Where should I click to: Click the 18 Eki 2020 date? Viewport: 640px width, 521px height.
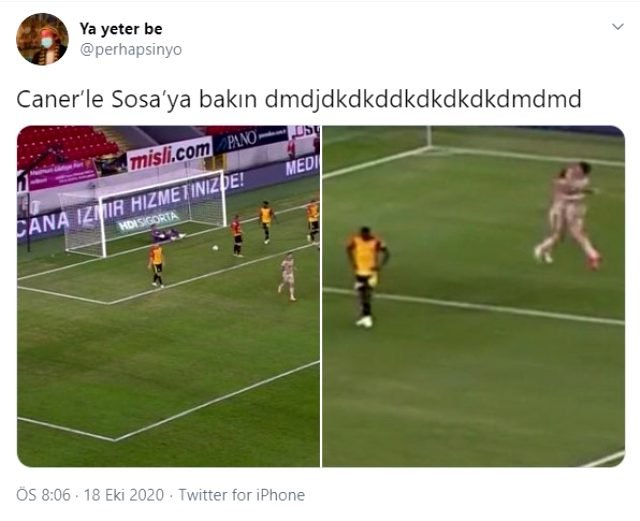point(124,495)
